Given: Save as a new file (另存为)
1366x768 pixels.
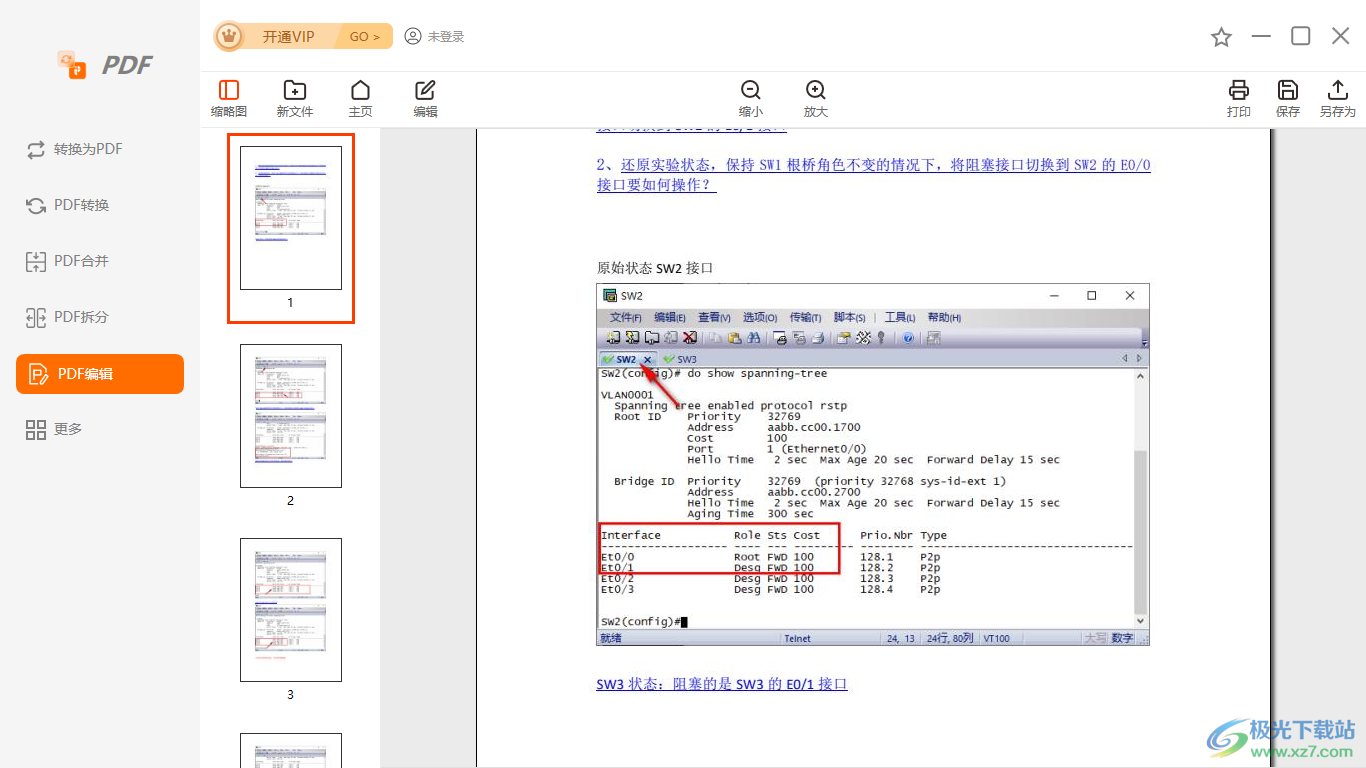Looking at the screenshot, I should tap(1337, 99).
